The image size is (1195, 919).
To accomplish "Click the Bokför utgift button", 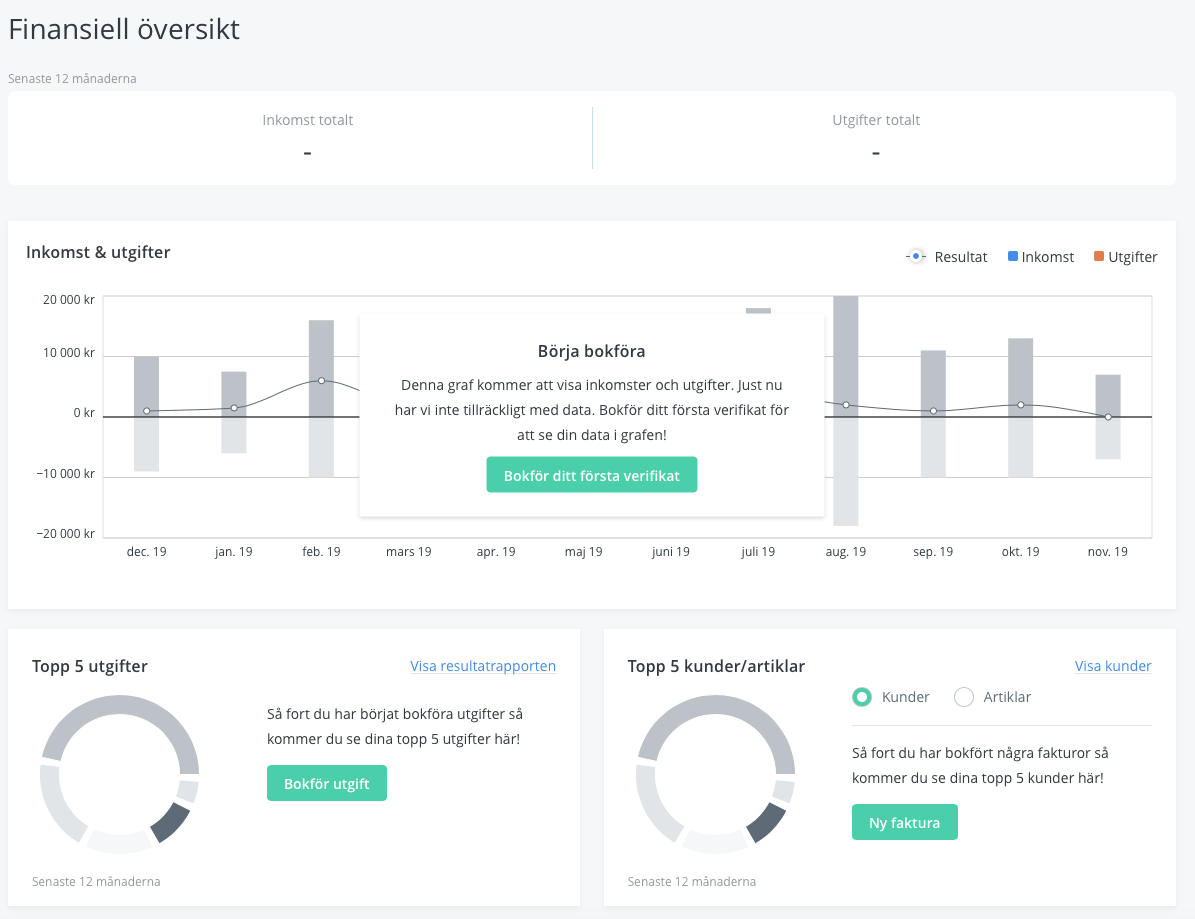I will [326, 783].
